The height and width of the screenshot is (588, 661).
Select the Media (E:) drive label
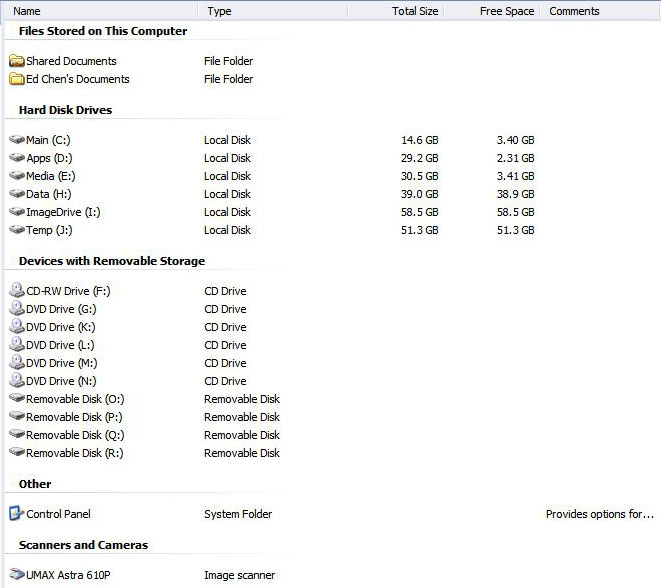tap(50, 176)
